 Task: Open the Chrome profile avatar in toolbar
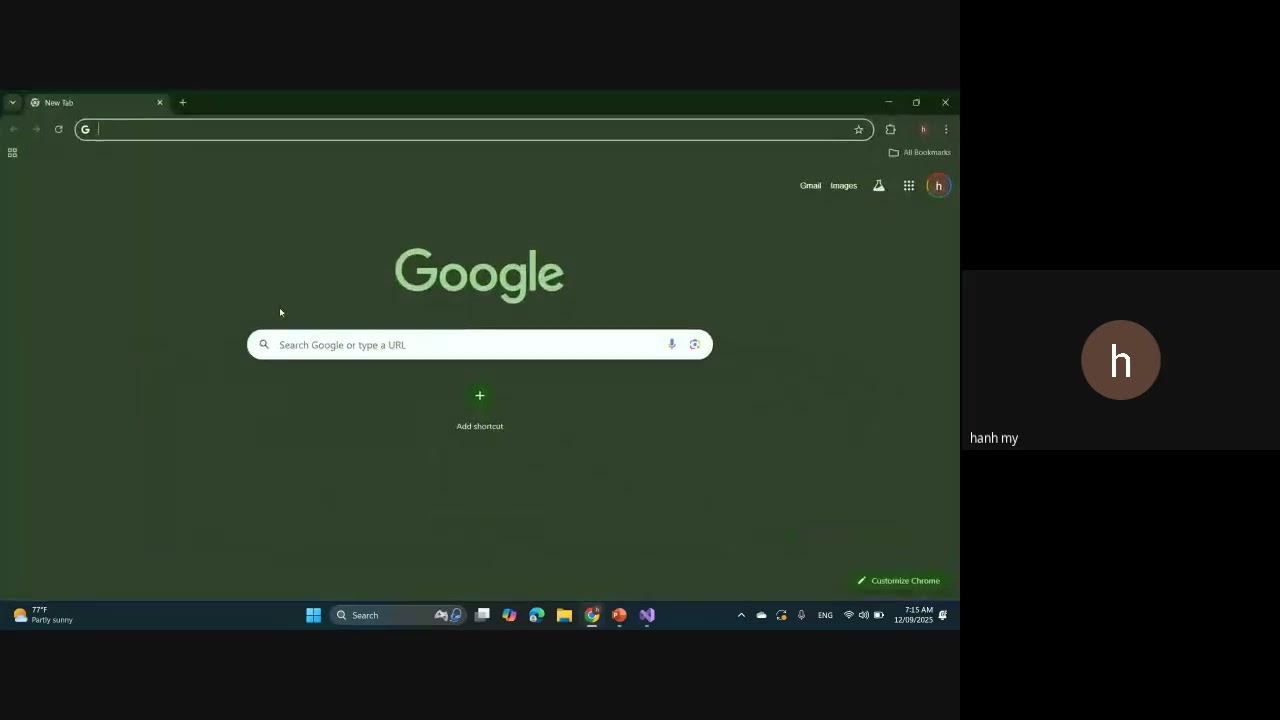(923, 129)
